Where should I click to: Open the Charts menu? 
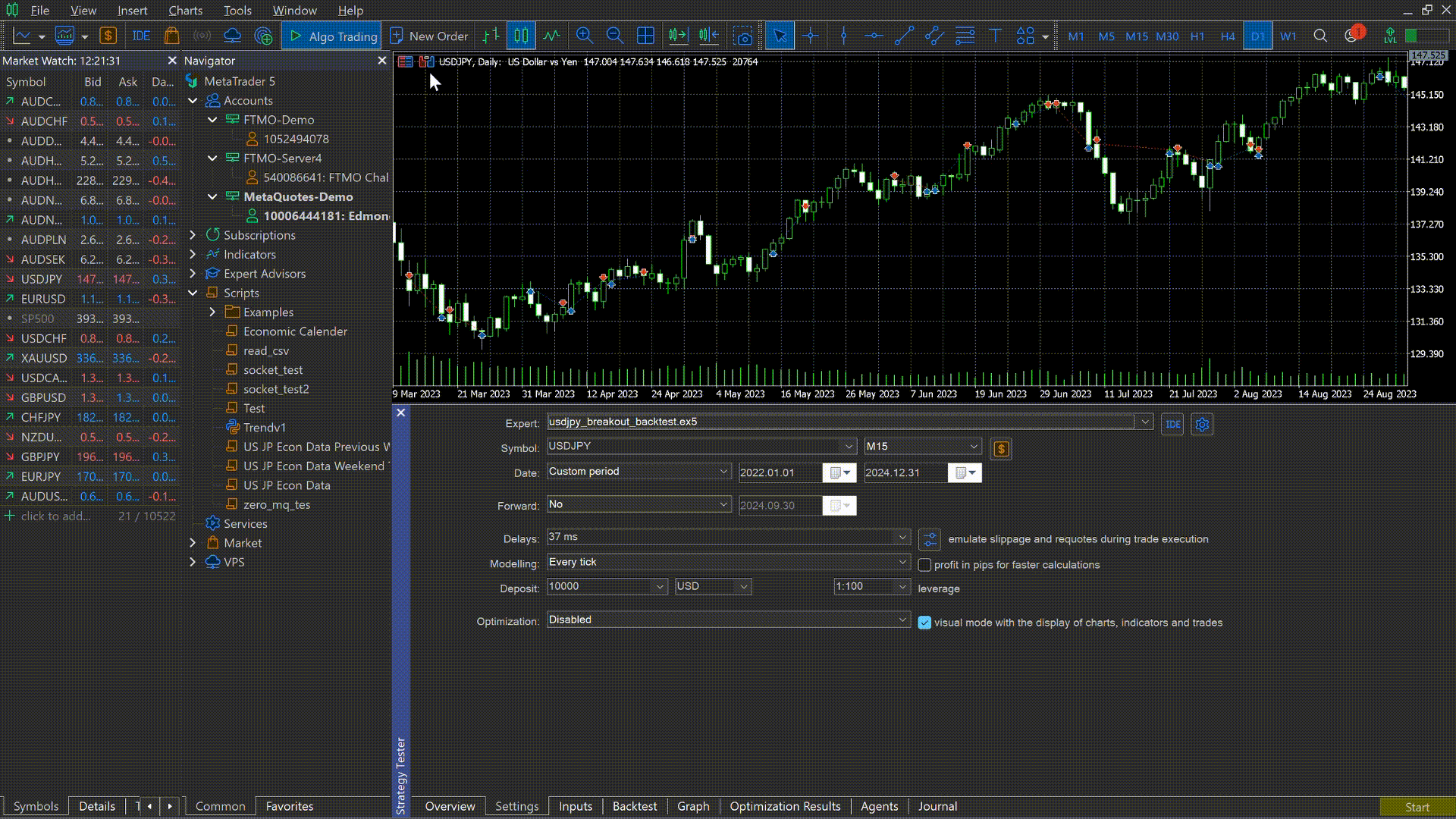(185, 11)
